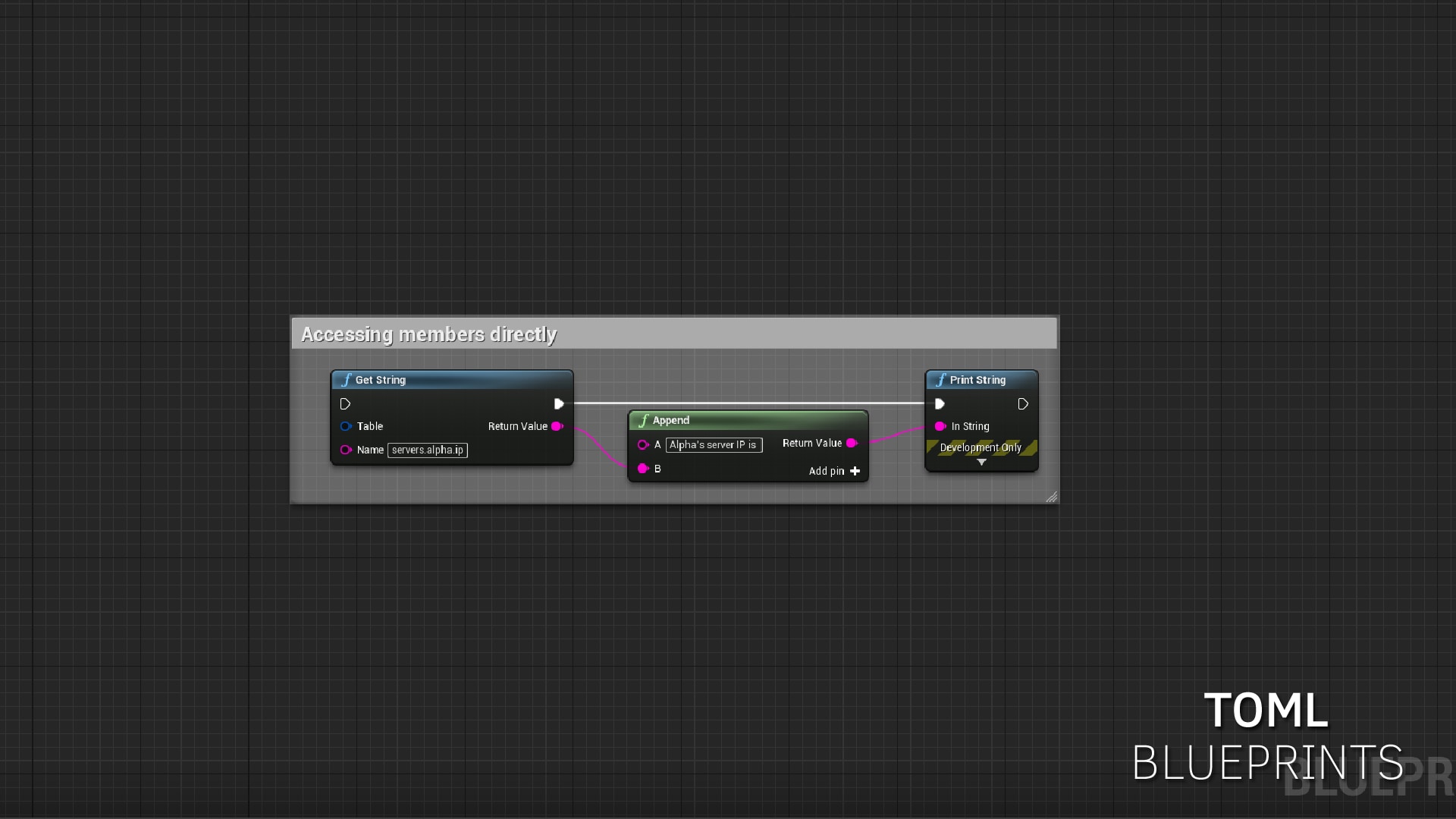Click the Accessing members directly comment title
Viewport: 1456px width, 819px height.
pos(429,334)
